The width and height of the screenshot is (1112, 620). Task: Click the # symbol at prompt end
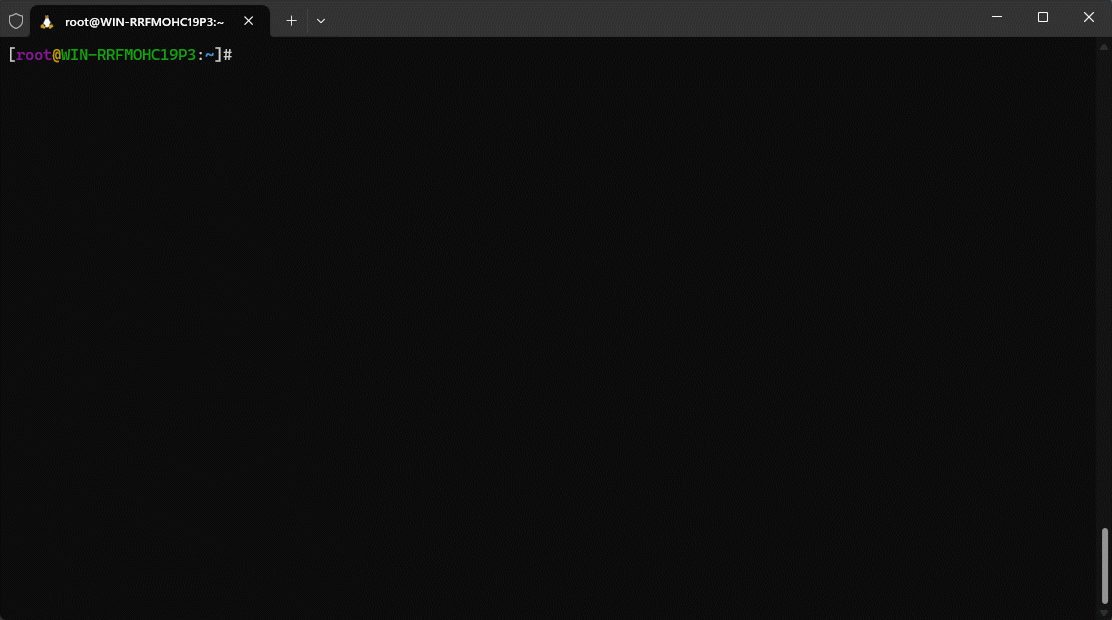point(228,55)
